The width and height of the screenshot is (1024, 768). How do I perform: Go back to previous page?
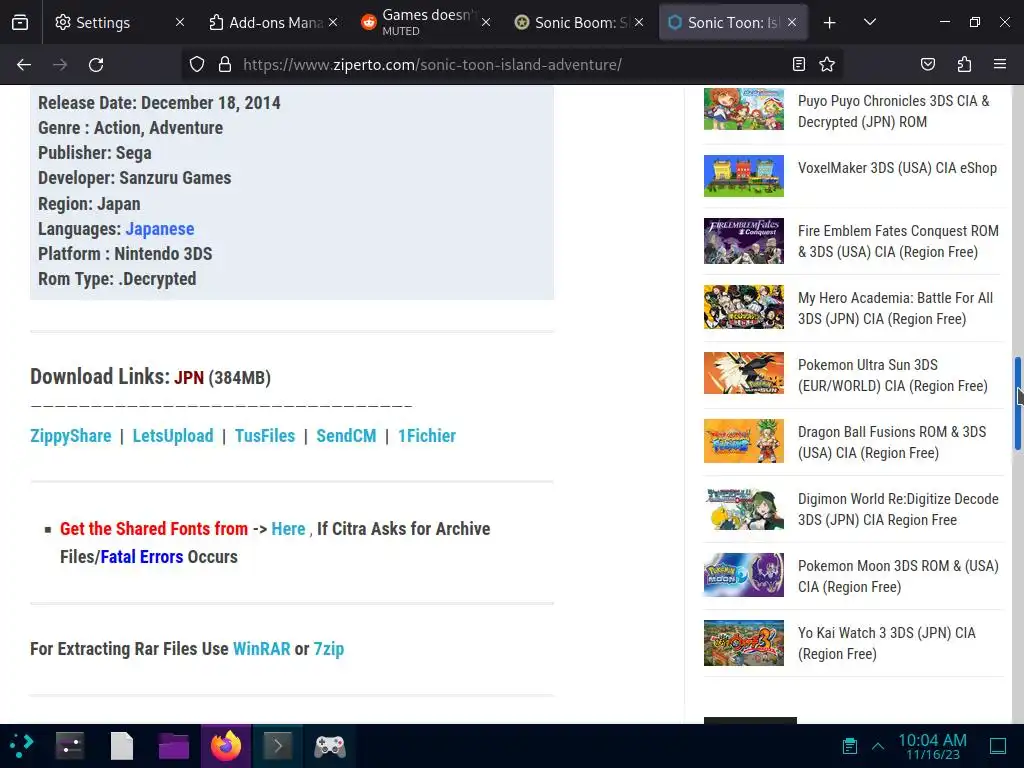pyautogui.click(x=24, y=65)
